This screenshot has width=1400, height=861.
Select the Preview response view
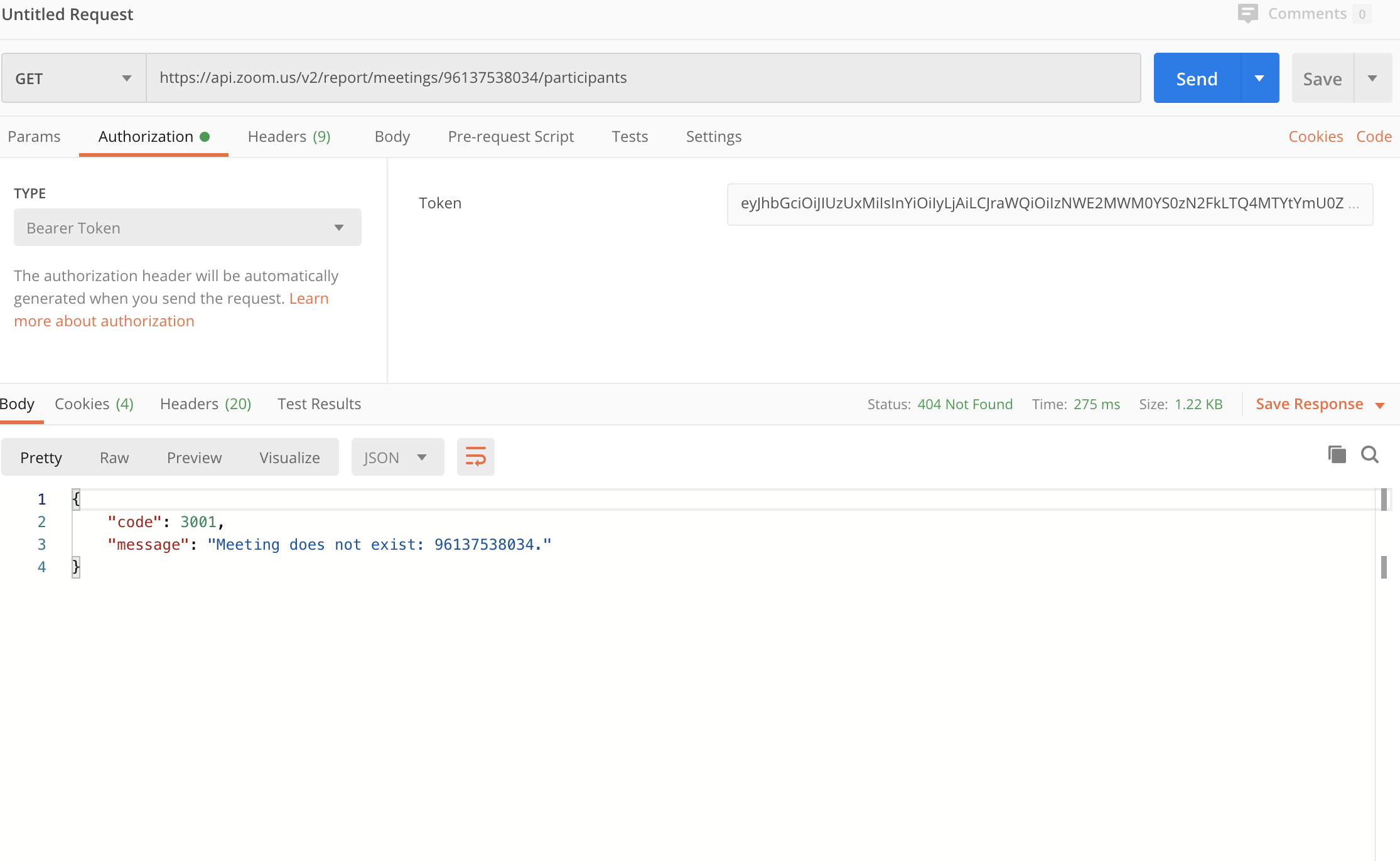(194, 457)
